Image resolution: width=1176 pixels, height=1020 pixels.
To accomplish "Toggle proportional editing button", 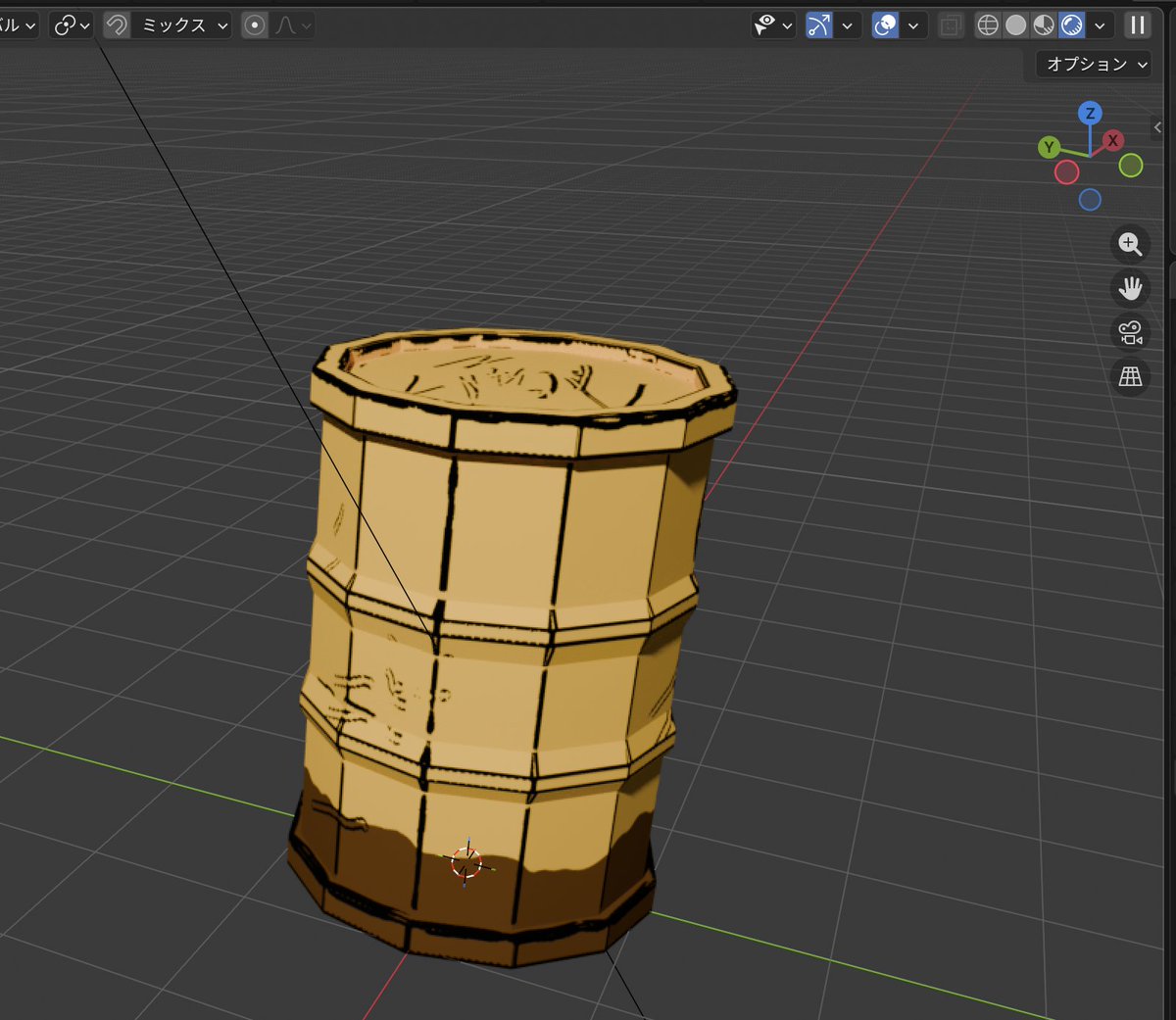I will 255,25.
